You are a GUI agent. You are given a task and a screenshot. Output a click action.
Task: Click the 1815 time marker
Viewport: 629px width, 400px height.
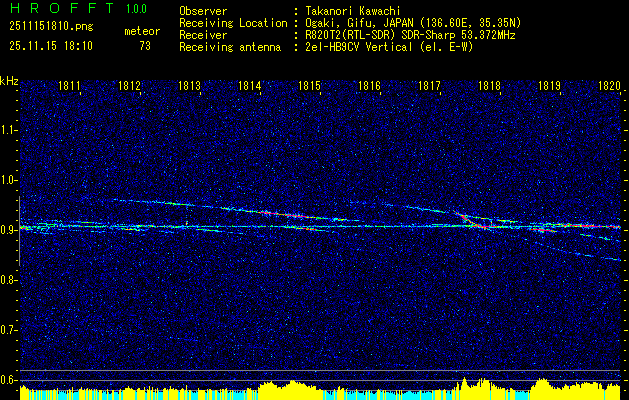309,87
